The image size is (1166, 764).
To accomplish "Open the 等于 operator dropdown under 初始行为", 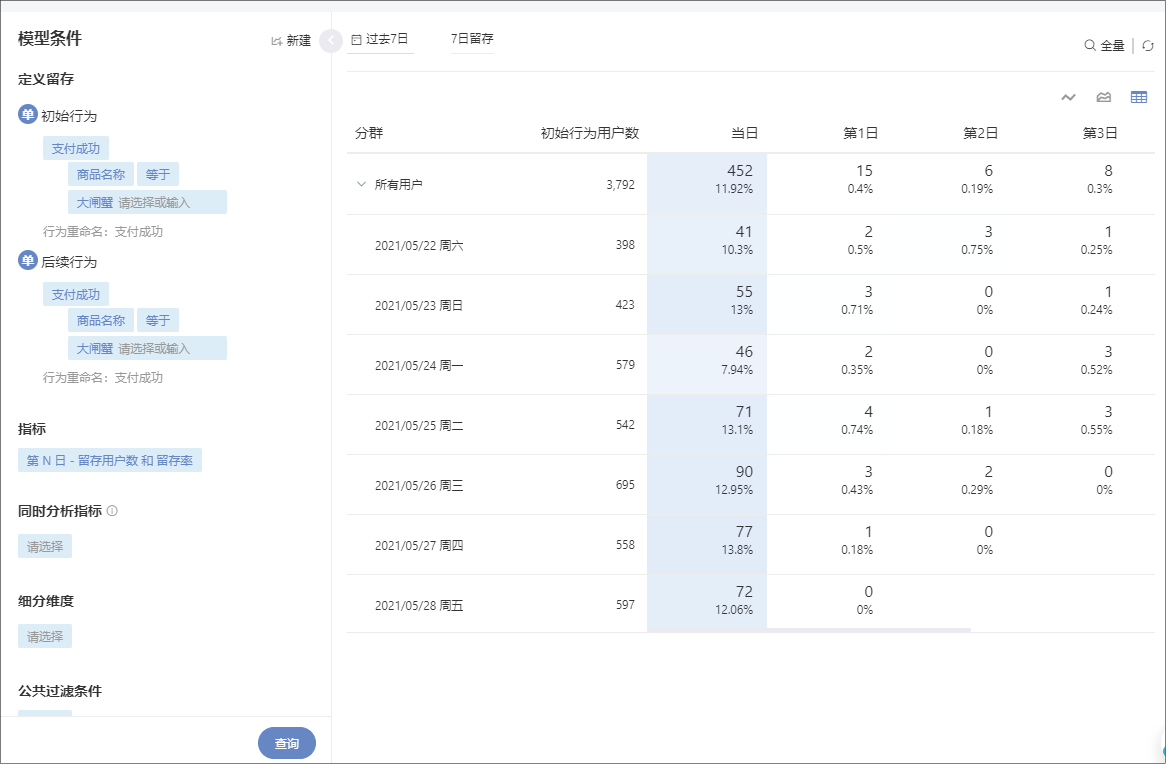I will pyautogui.click(x=157, y=175).
